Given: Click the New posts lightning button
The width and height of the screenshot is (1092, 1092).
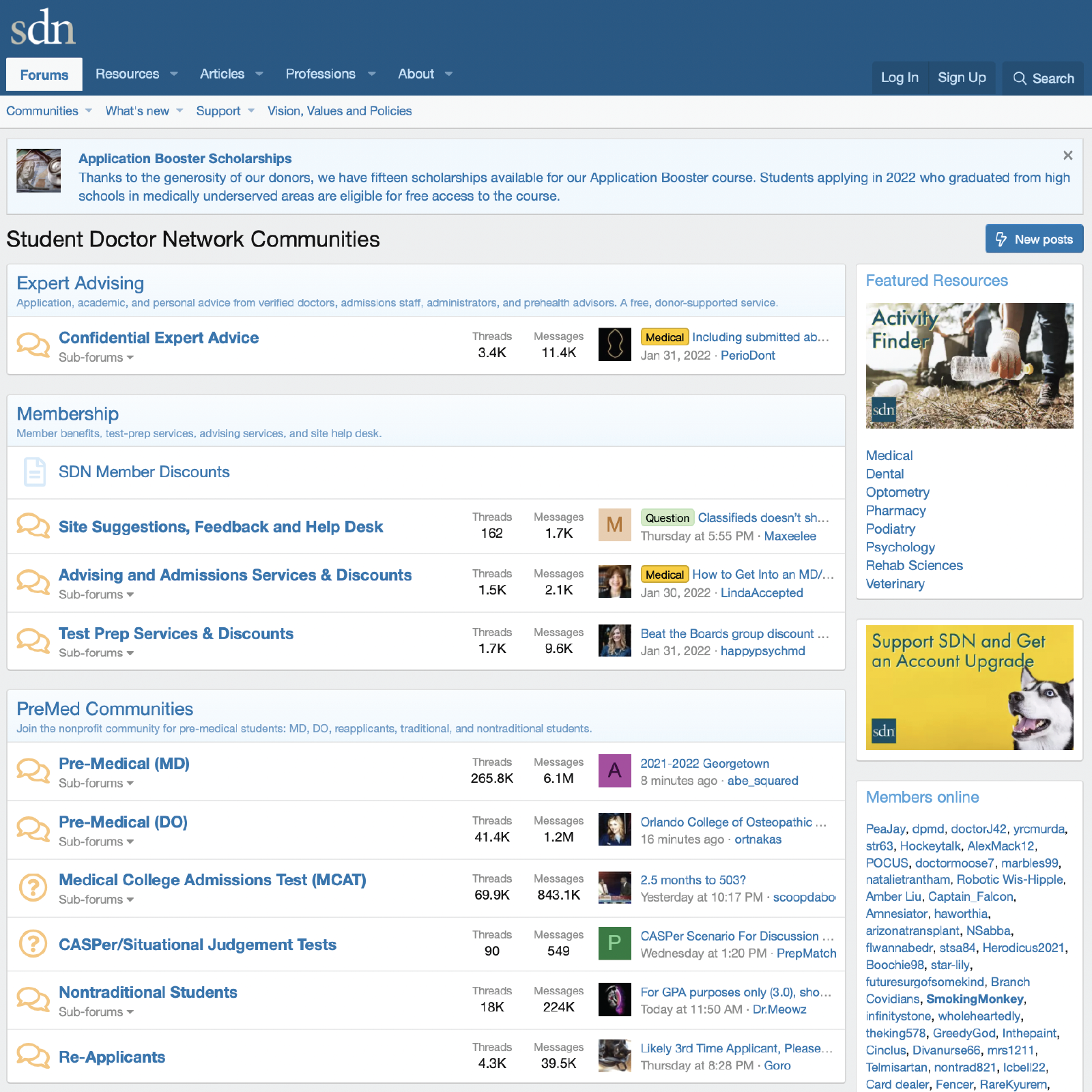Looking at the screenshot, I should point(1034,239).
